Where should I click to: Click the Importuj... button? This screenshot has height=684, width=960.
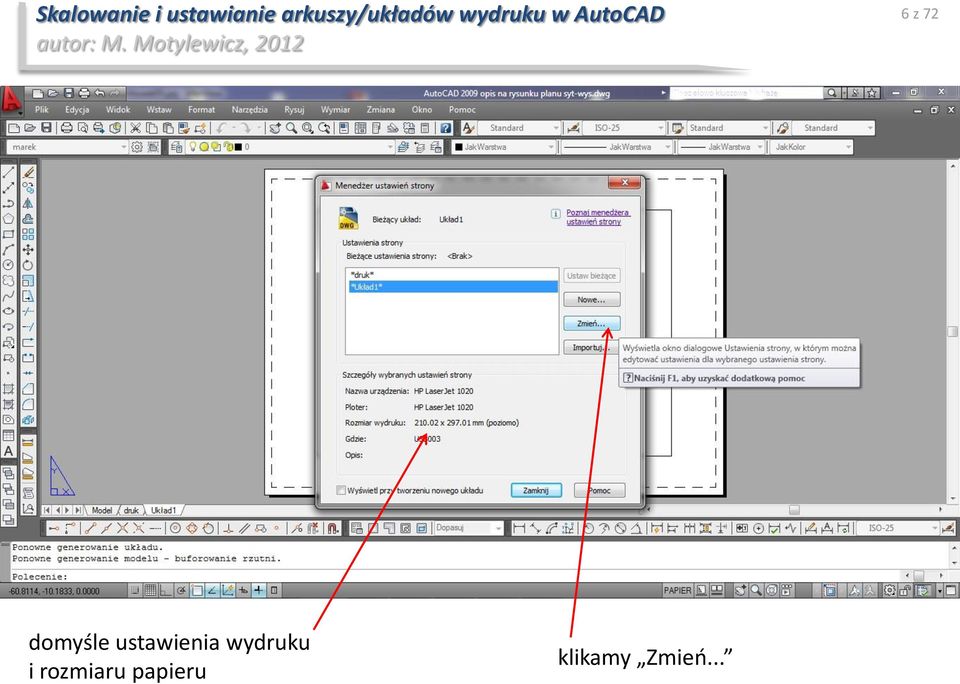click(591, 347)
